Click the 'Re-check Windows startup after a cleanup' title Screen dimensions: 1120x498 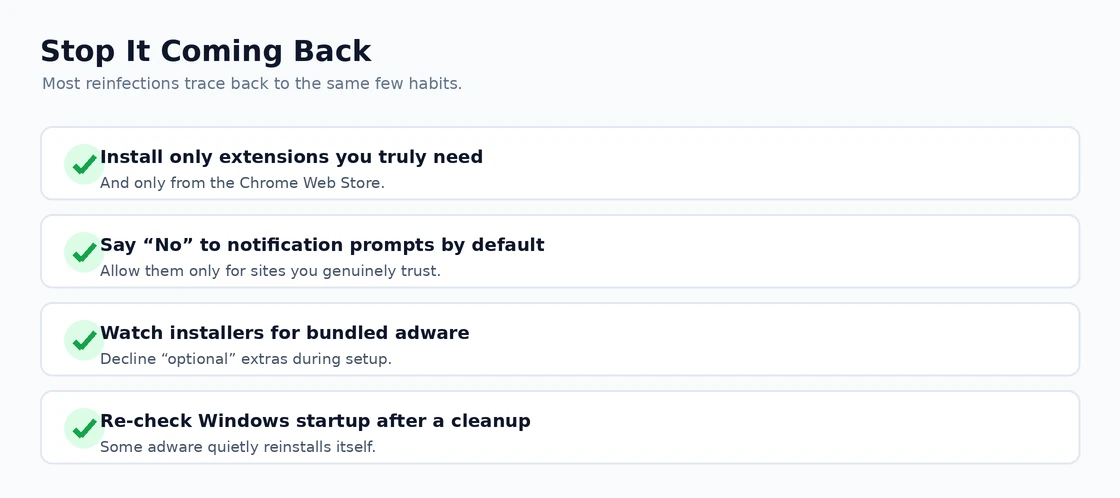[x=315, y=421]
